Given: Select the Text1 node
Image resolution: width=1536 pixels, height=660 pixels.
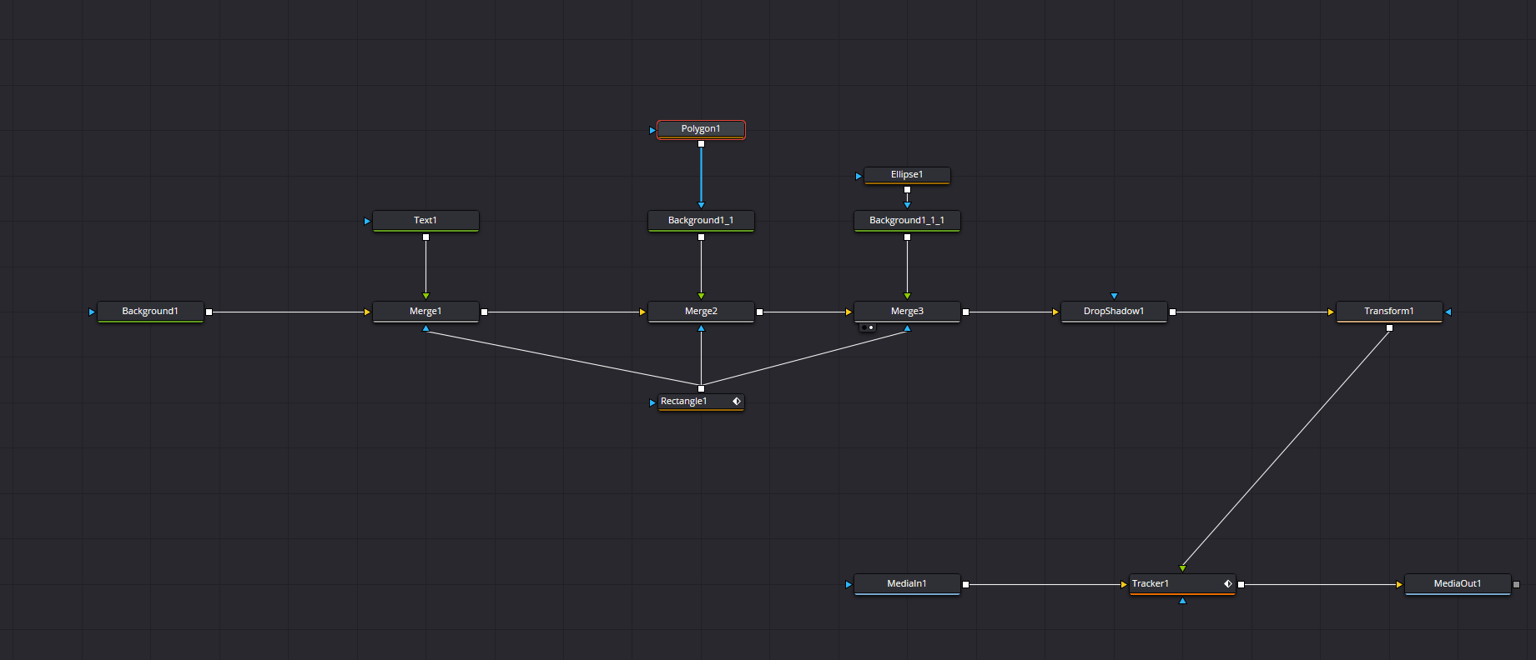Looking at the screenshot, I should click(x=426, y=221).
